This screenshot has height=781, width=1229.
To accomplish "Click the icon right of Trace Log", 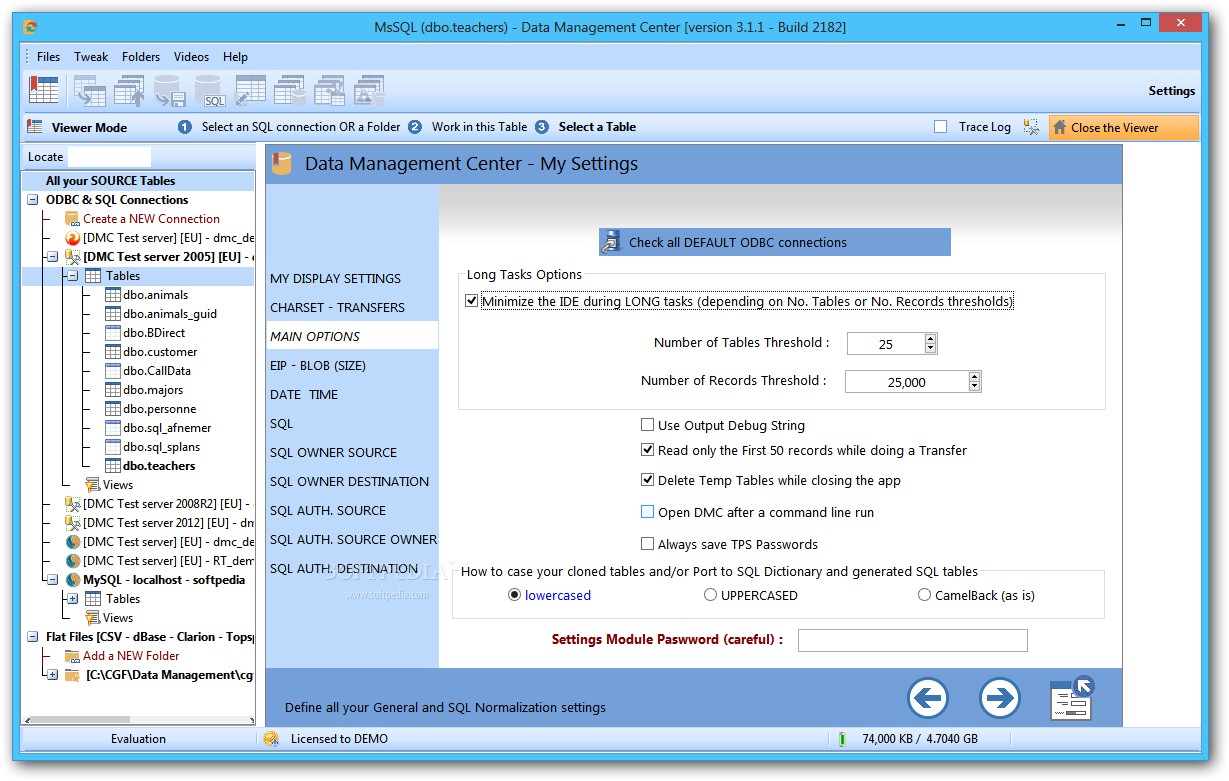I will (x=1031, y=127).
